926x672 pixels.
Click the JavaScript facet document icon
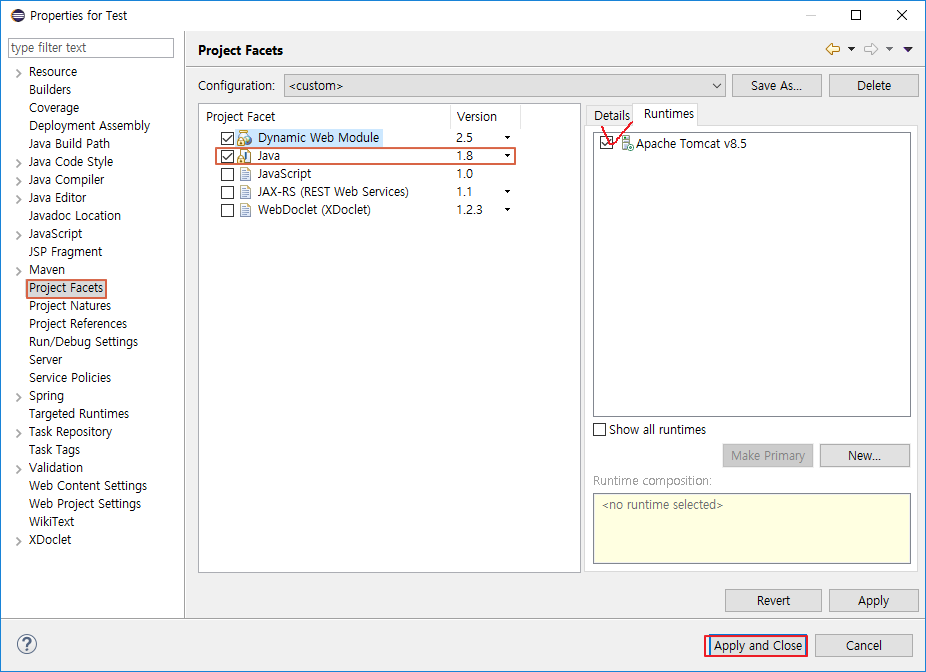point(245,174)
